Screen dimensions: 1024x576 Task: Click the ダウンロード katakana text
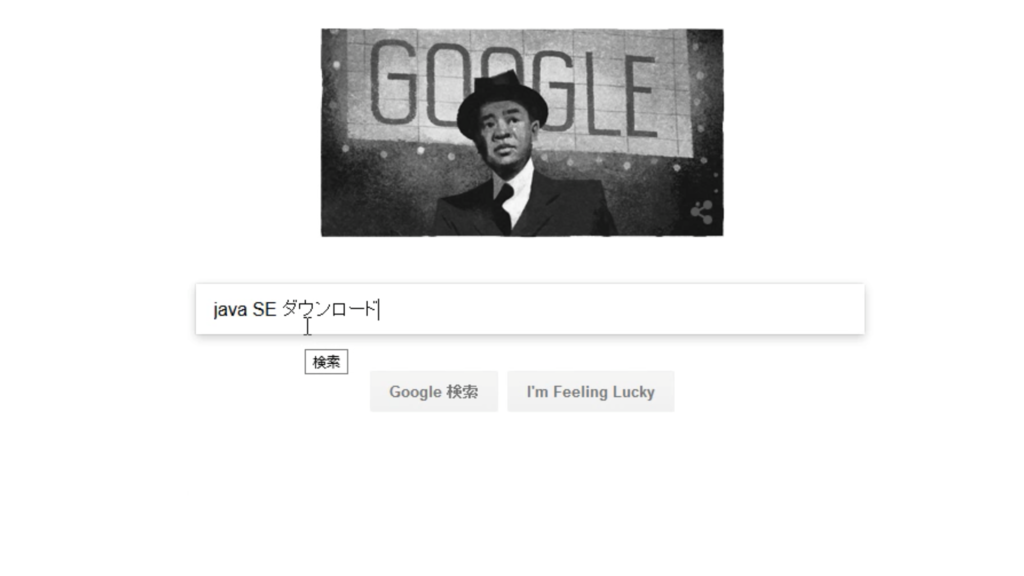(330, 309)
